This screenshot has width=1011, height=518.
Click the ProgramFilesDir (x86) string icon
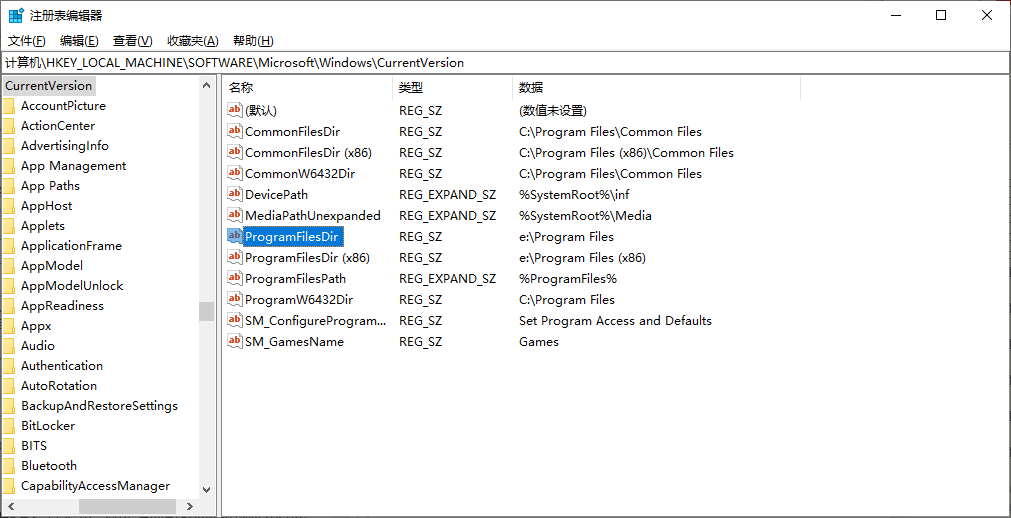(x=235, y=257)
